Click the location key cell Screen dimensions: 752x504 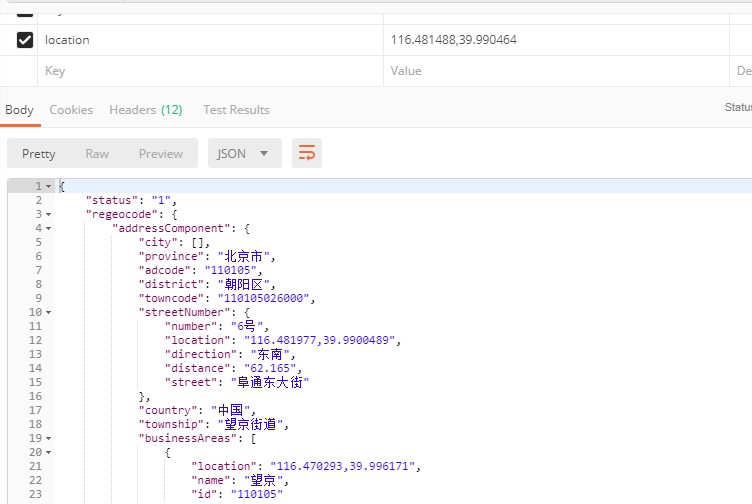coord(211,40)
